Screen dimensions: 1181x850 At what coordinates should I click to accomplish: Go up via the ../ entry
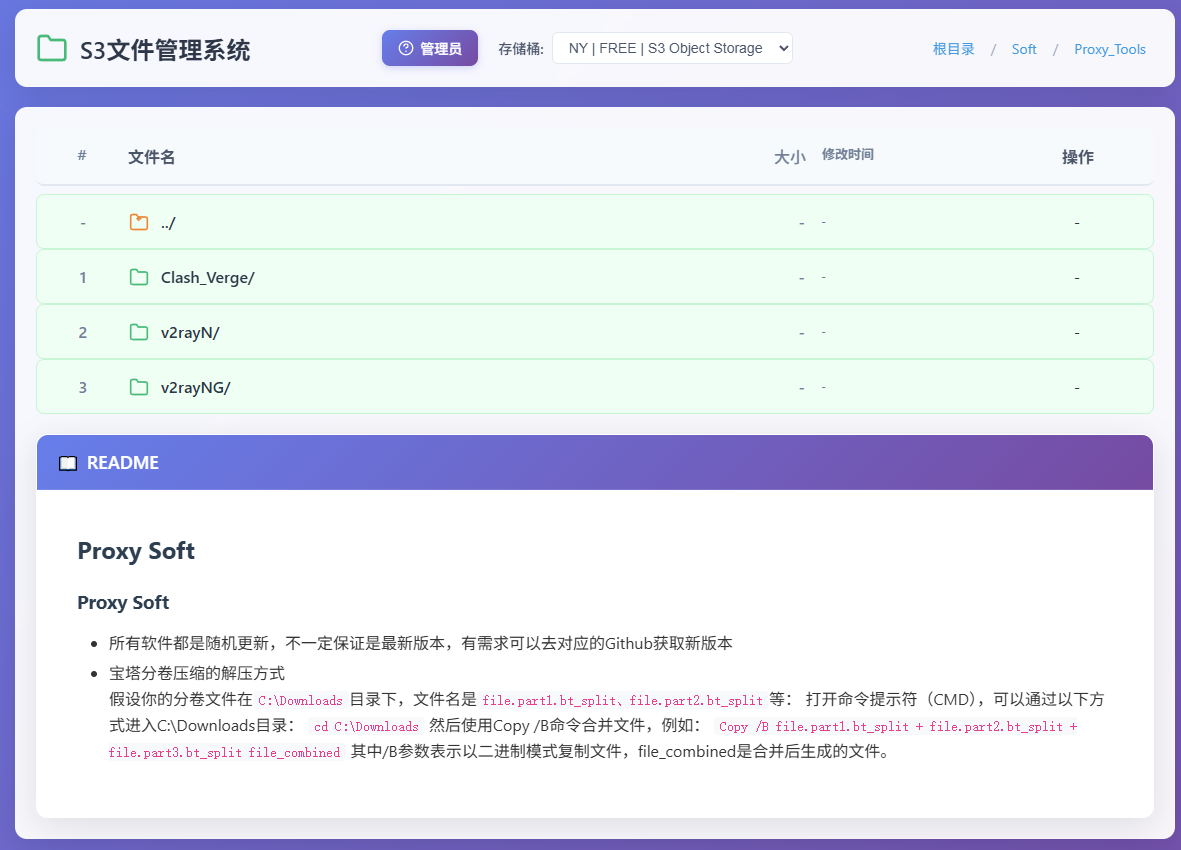168,222
